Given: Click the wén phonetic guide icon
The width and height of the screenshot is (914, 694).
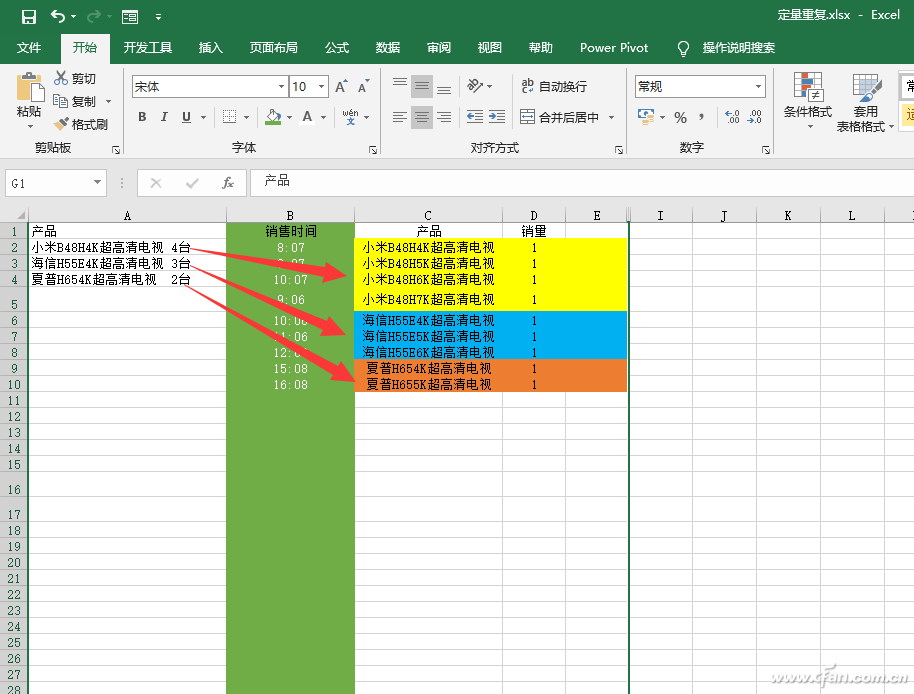Looking at the screenshot, I should point(350,117).
